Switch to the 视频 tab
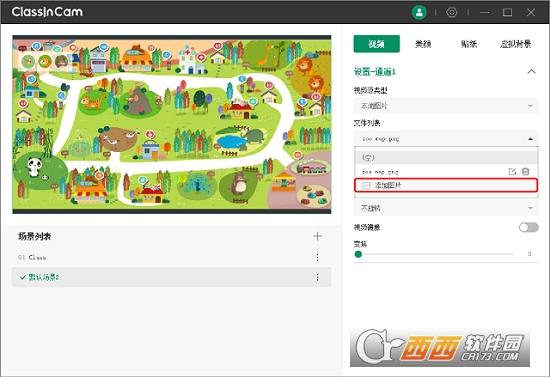 pyautogui.click(x=376, y=44)
